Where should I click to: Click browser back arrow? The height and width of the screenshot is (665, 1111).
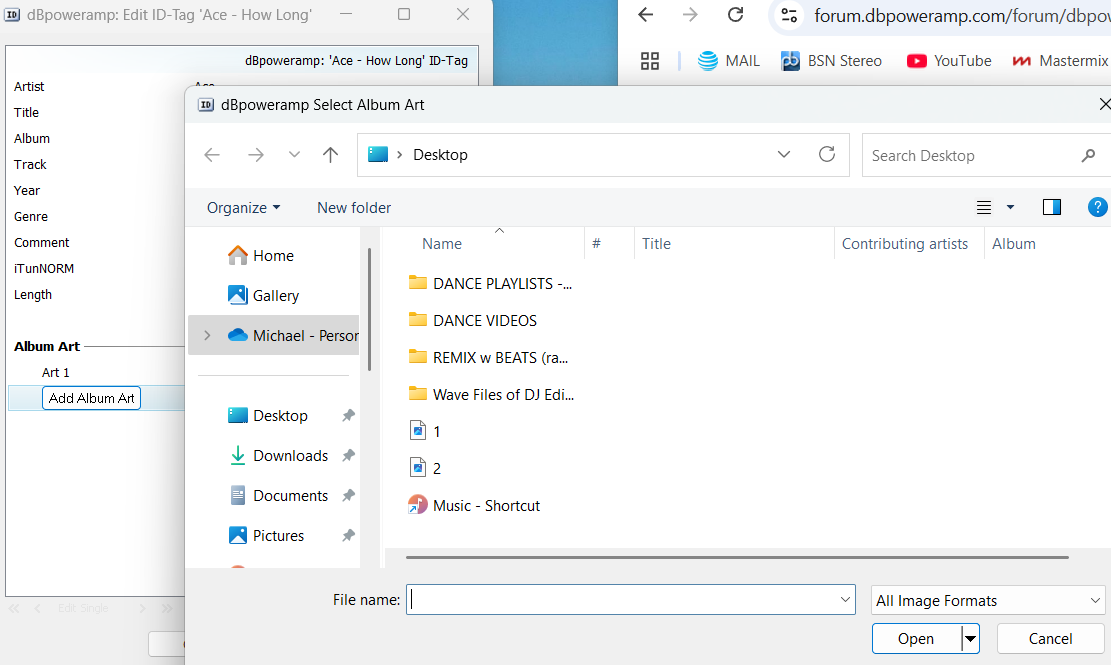(x=645, y=15)
